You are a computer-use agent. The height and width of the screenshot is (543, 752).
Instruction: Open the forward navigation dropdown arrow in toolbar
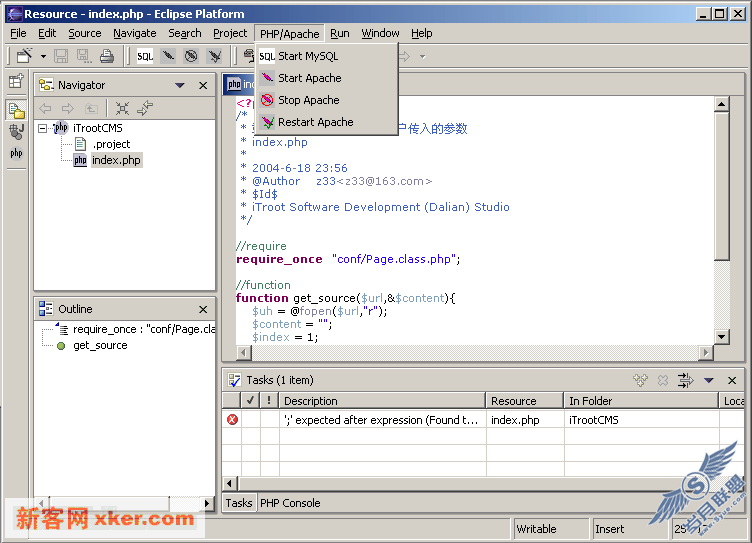click(423, 57)
